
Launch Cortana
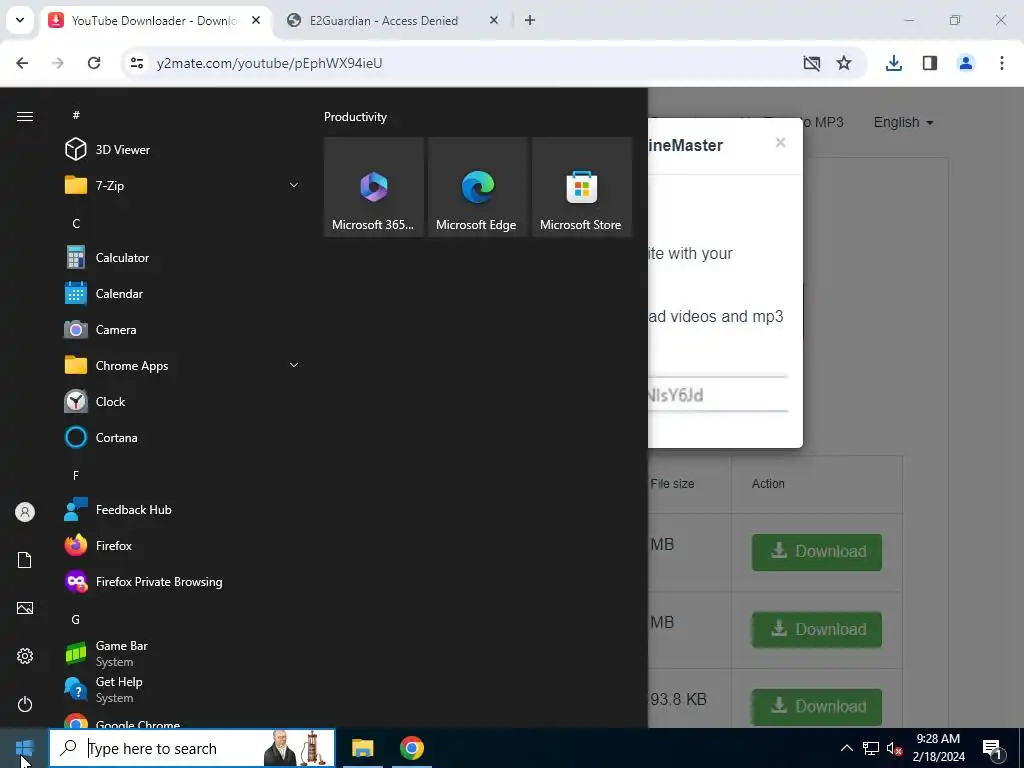pyautogui.click(x=180, y=437)
